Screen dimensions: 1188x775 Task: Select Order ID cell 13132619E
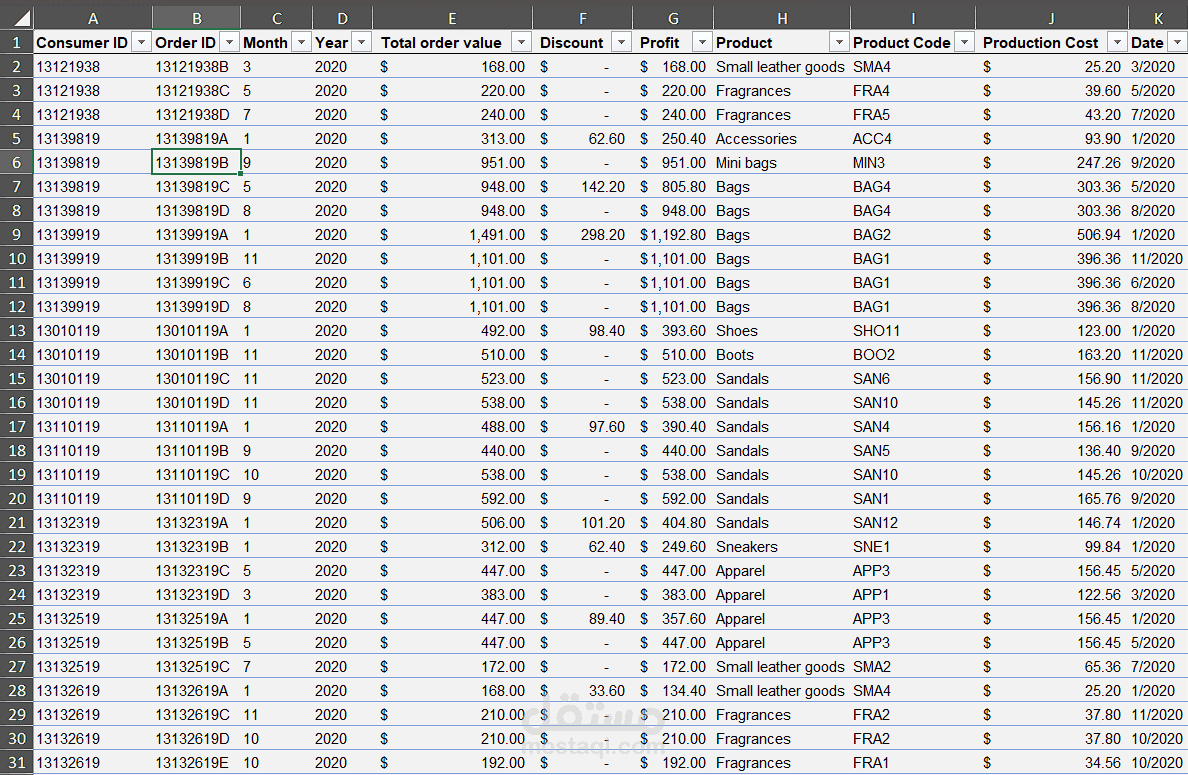pos(196,763)
